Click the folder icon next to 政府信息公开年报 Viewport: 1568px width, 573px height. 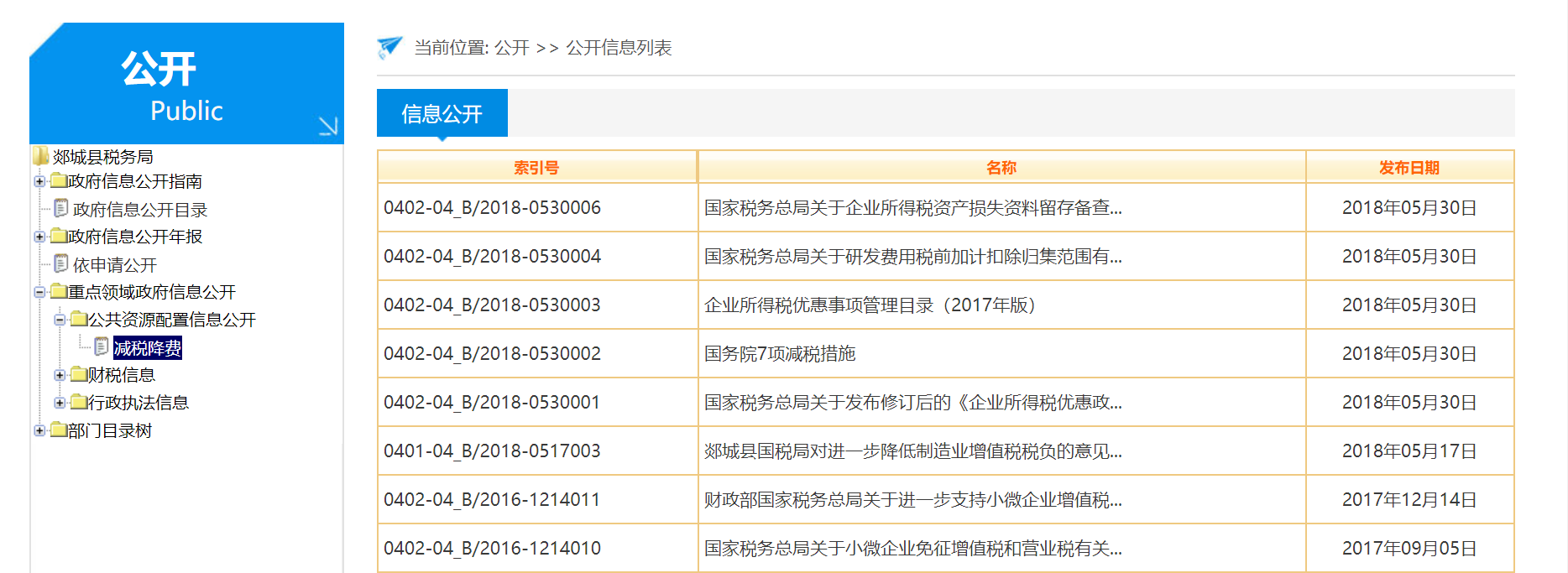(x=58, y=236)
